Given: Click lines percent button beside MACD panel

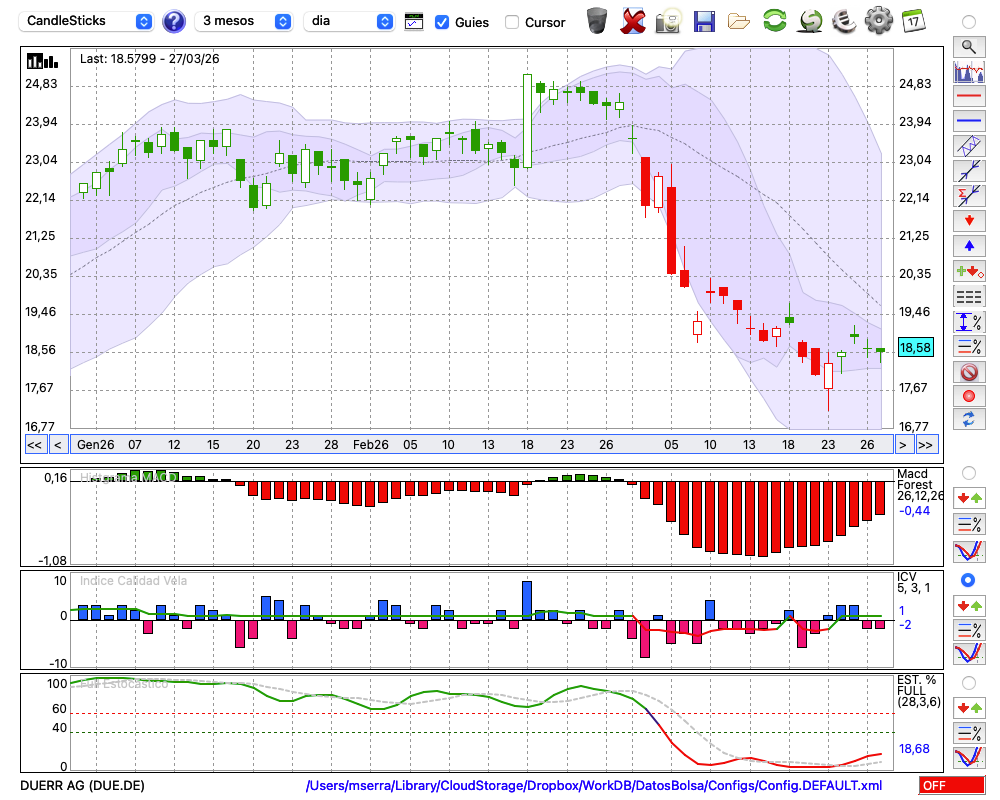Looking at the screenshot, I should [x=969, y=524].
